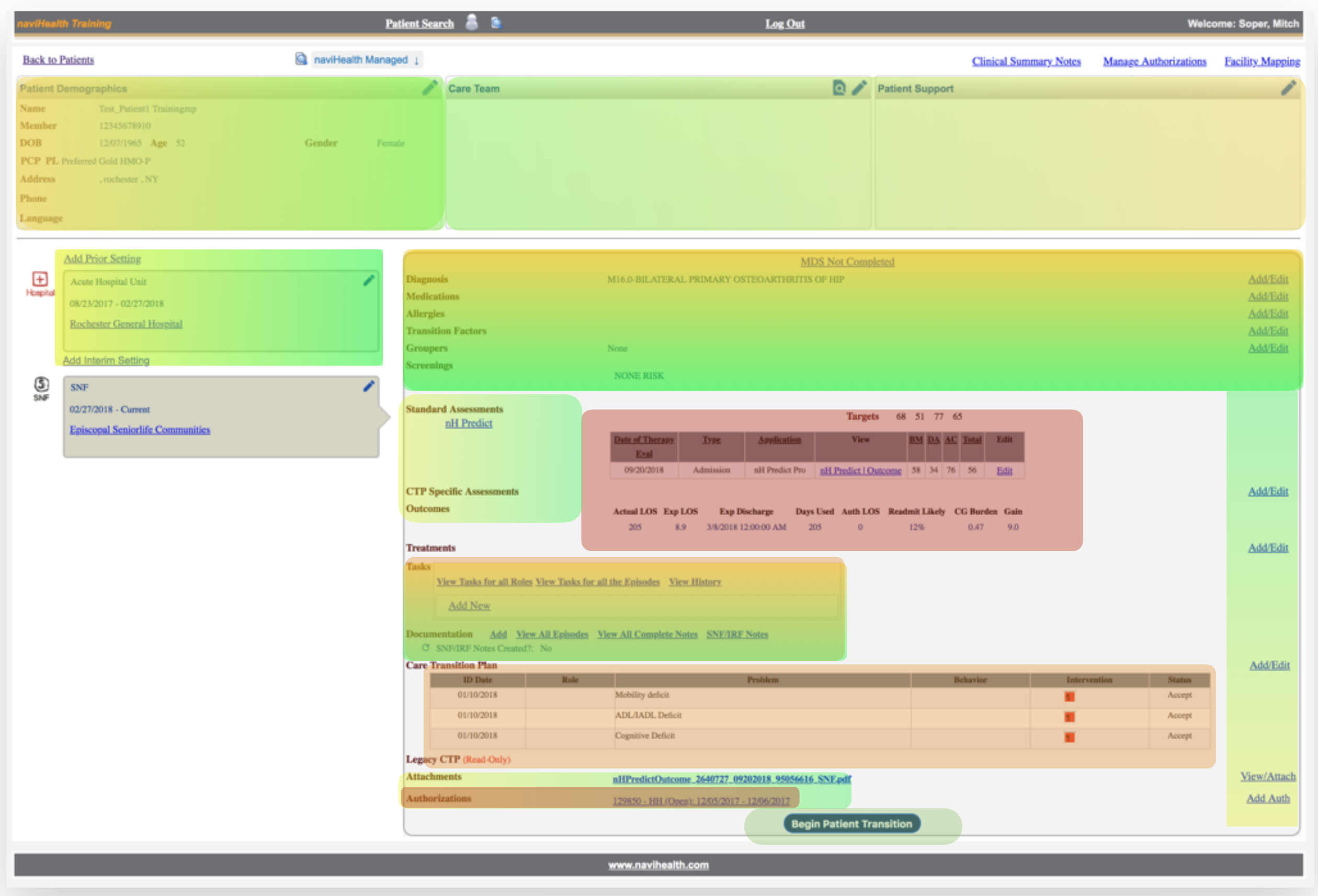Edit the SNF card using its pencil icon
This screenshot has height=896, width=1318.
[369, 386]
